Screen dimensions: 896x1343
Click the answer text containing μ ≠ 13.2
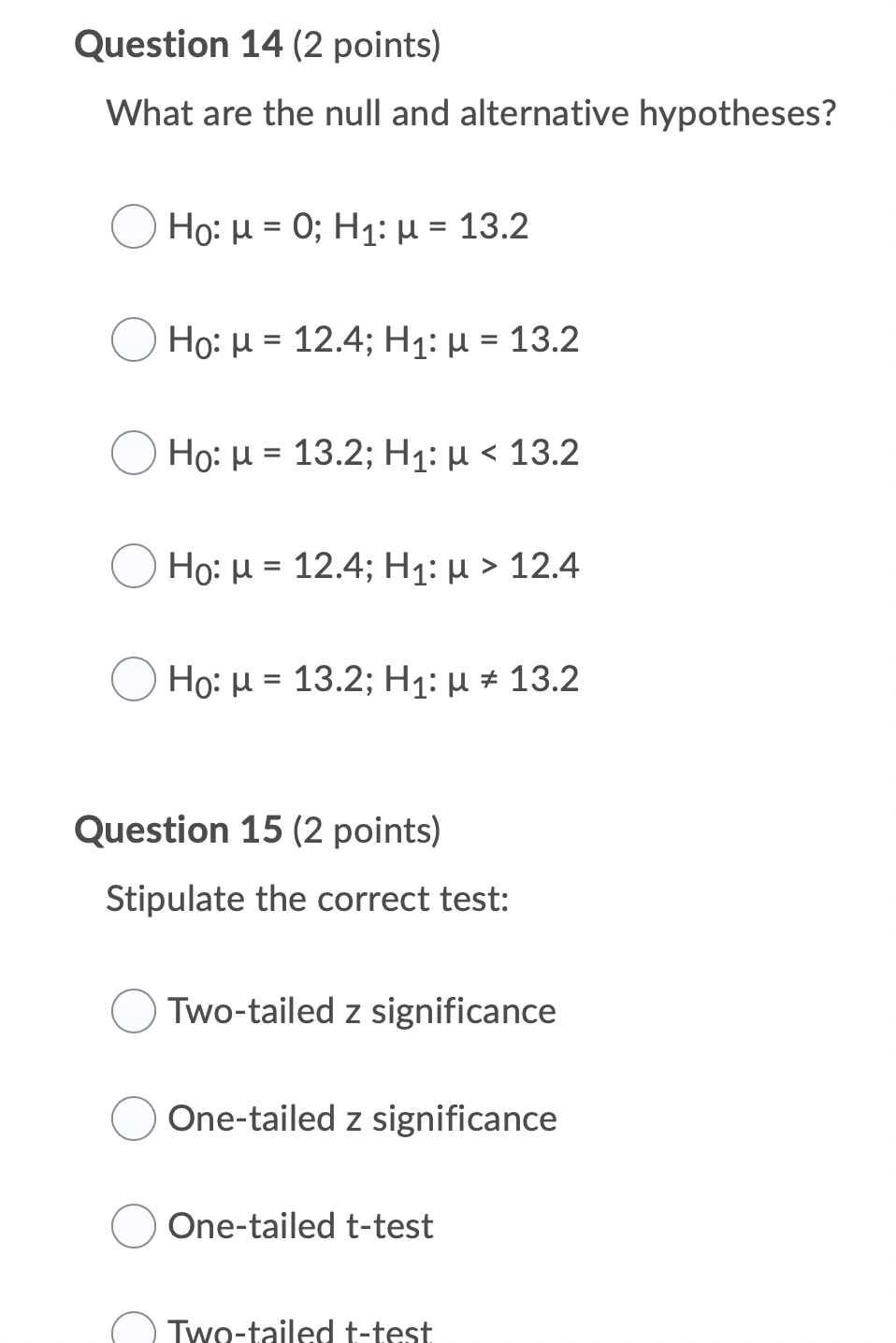[372, 680]
